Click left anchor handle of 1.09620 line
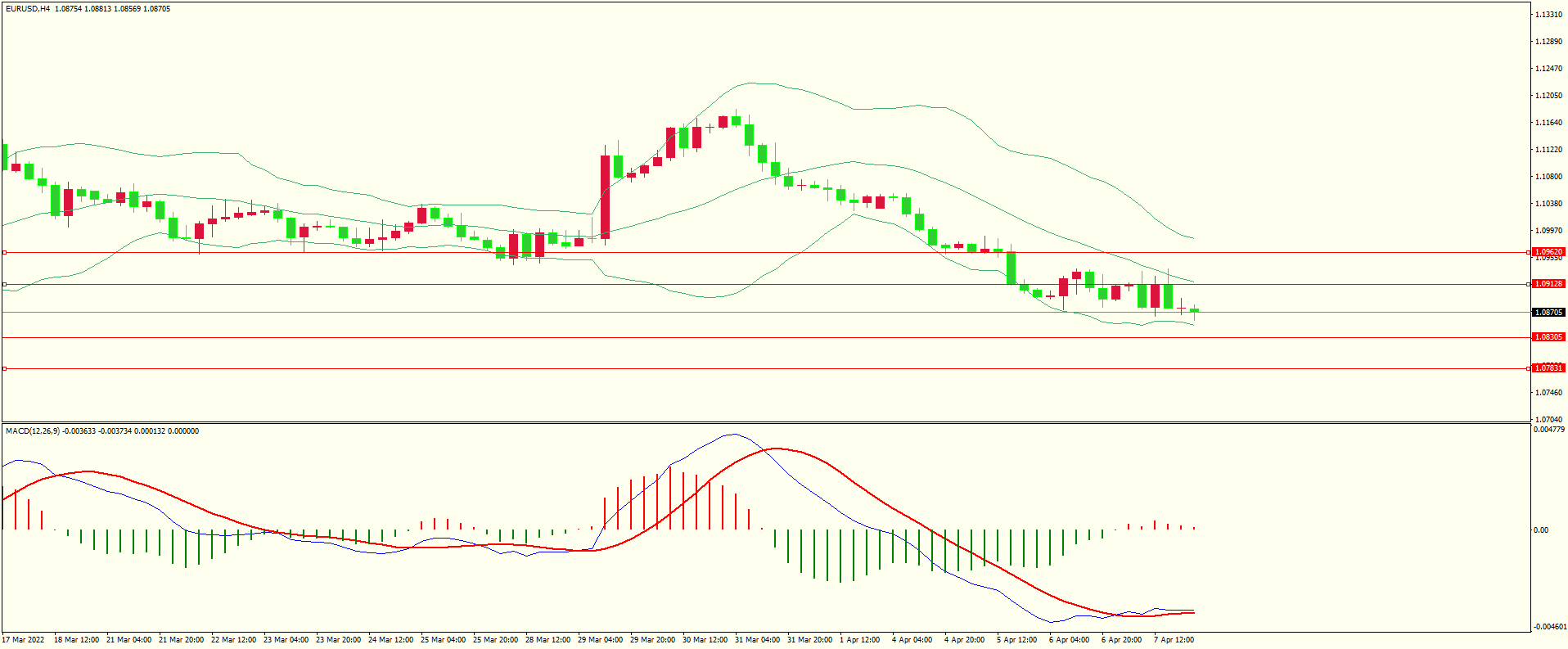This screenshot has width=1568, height=649. coord(4,253)
